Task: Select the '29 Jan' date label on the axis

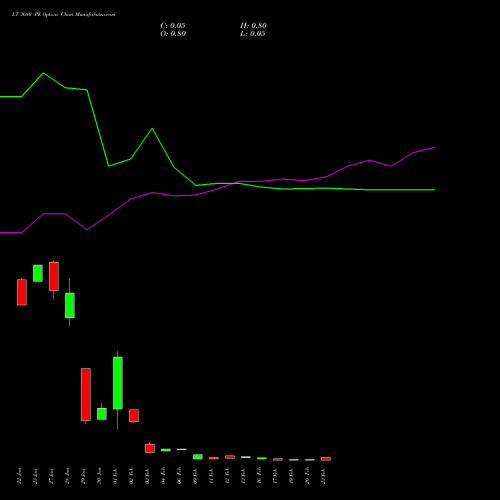Action: click(83, 476)
